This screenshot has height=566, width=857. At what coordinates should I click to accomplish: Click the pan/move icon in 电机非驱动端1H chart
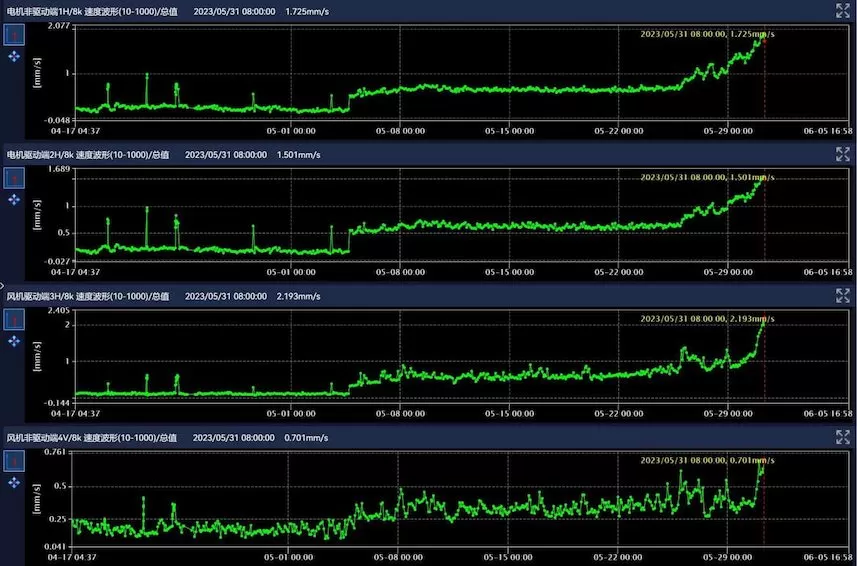click(x=14, y=57)
